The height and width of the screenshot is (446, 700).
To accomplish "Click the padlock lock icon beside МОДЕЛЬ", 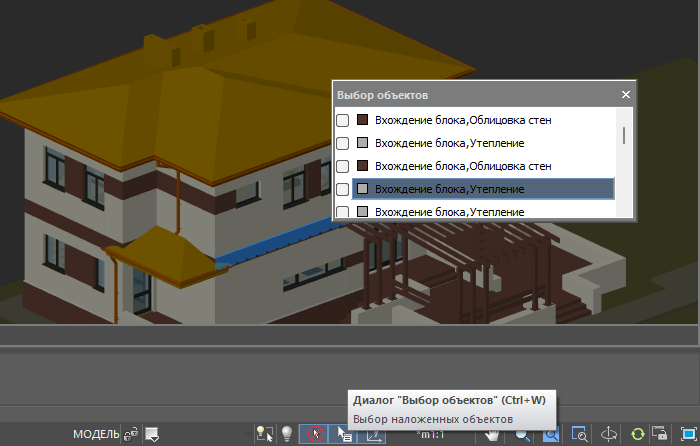I will tap(131, 434).
